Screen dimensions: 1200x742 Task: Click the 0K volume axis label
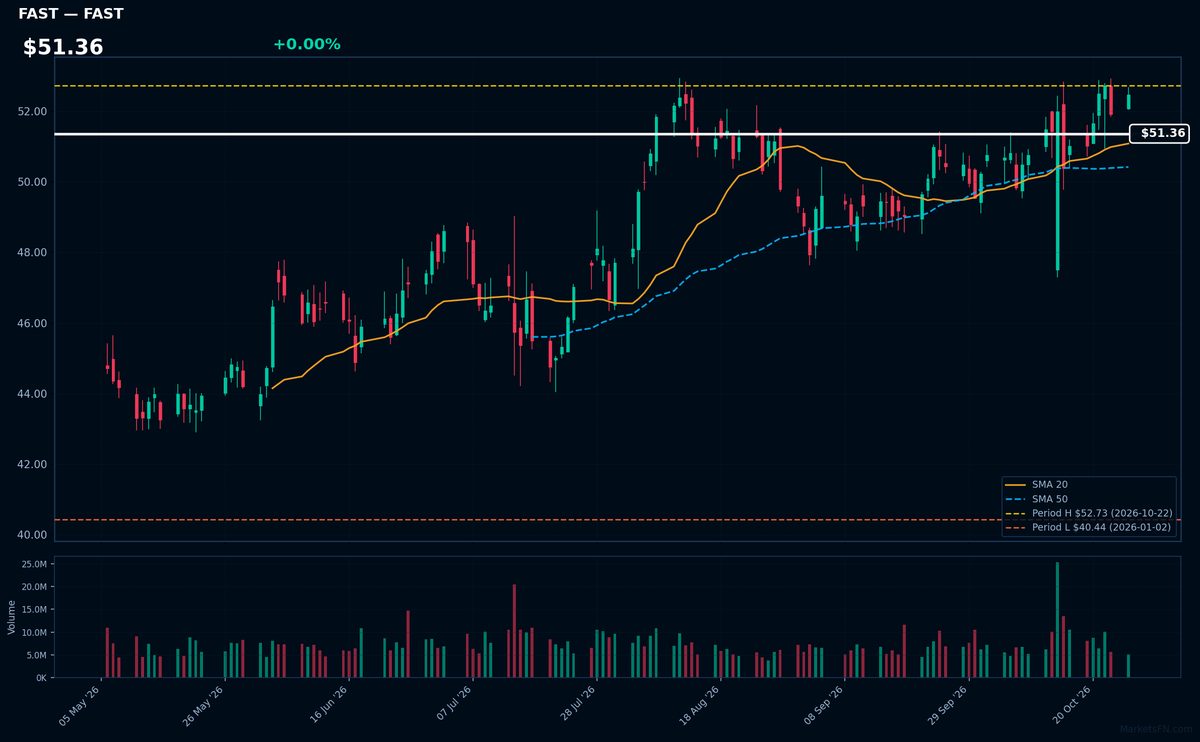tap(41, 678)
